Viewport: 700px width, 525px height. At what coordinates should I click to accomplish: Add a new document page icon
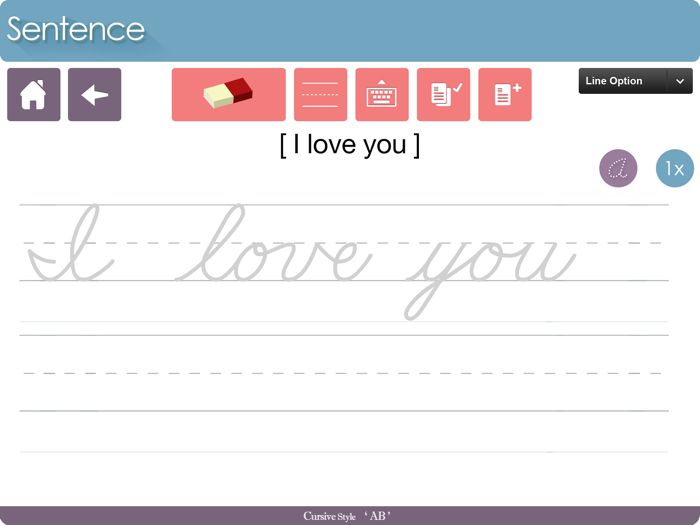pos(505,94)
